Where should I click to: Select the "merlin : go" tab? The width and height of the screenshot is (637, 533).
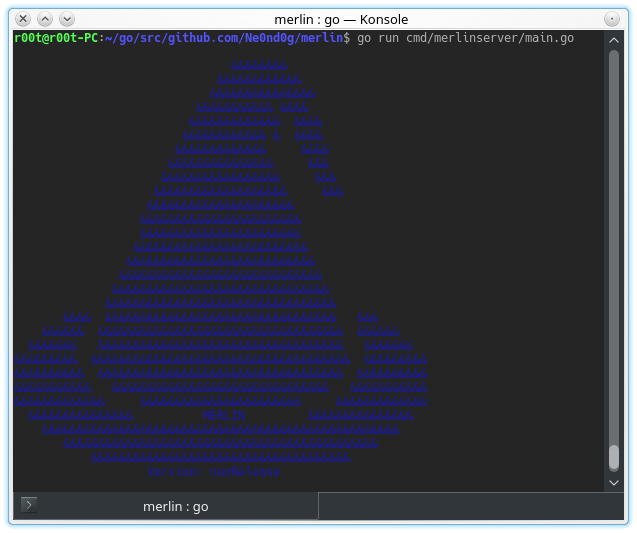(175, 506)
